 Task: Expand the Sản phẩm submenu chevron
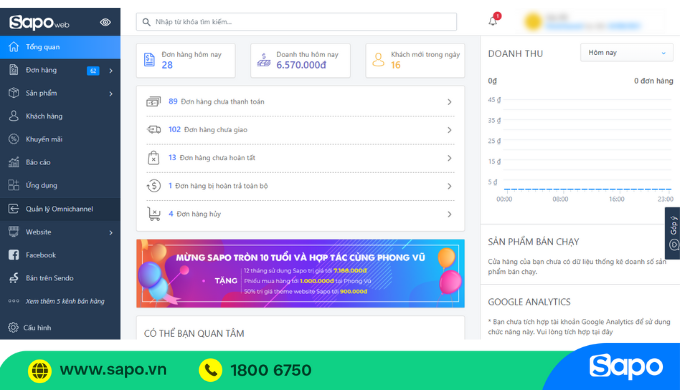point(111,93)
